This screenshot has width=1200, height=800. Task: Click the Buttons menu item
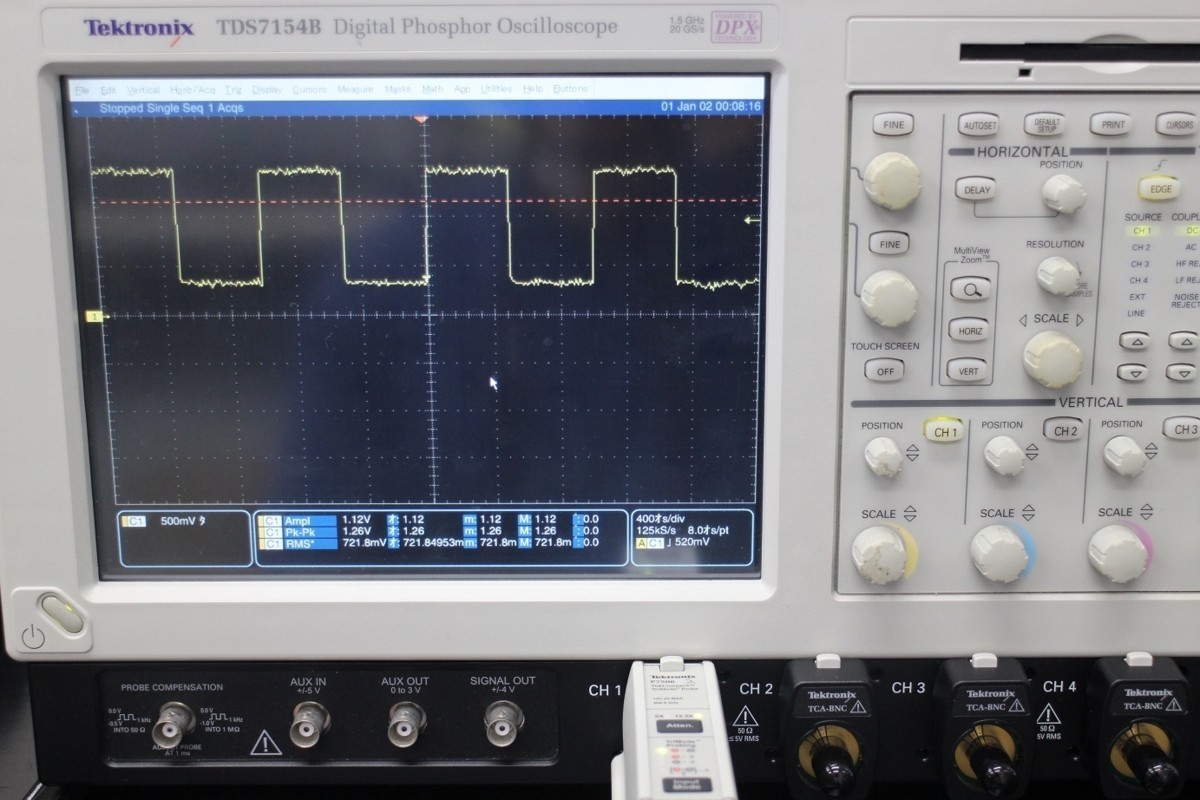point(571,89)
